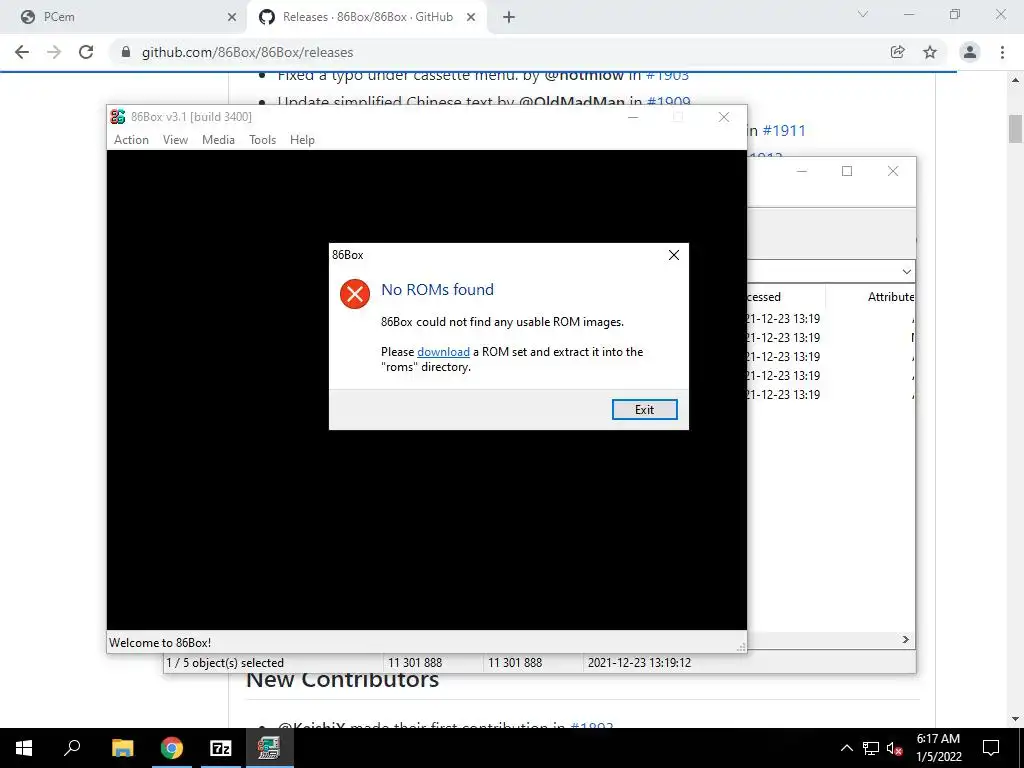Minimize the 86Box main window
Viewport: 1024px width, 768px height.
(633, 118)
